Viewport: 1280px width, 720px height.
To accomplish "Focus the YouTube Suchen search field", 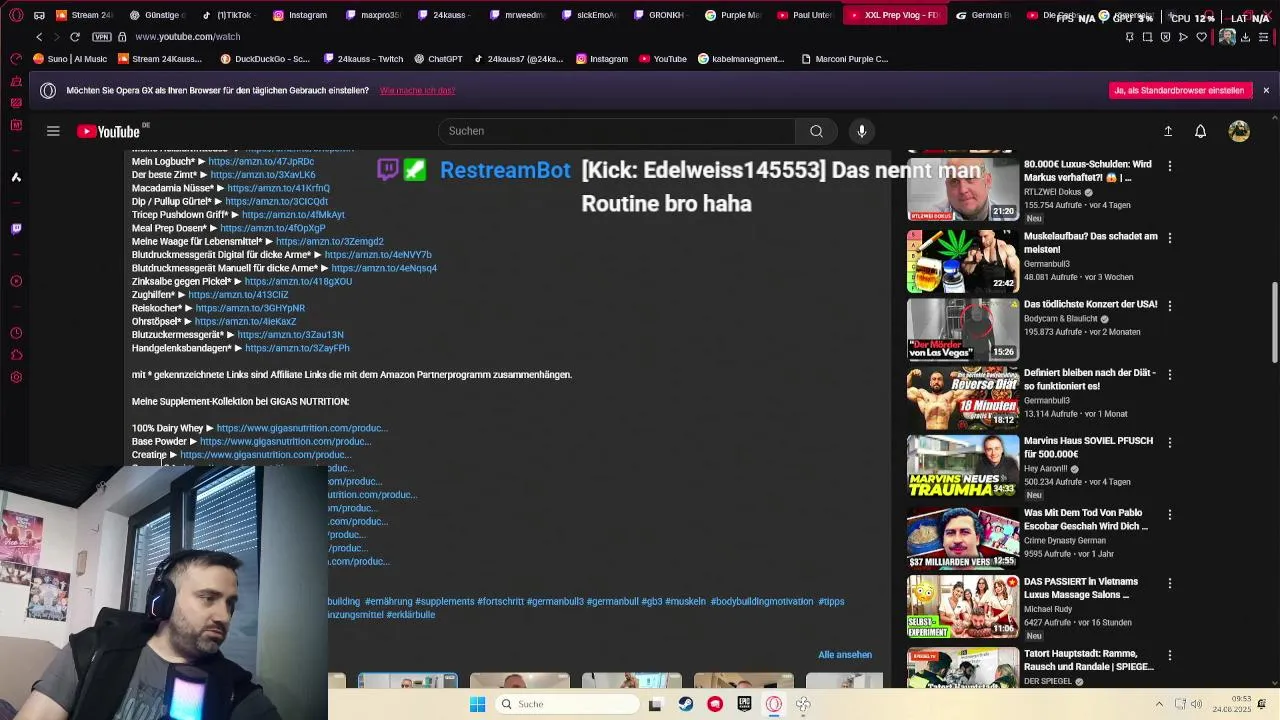I will [x=616, y=131].
